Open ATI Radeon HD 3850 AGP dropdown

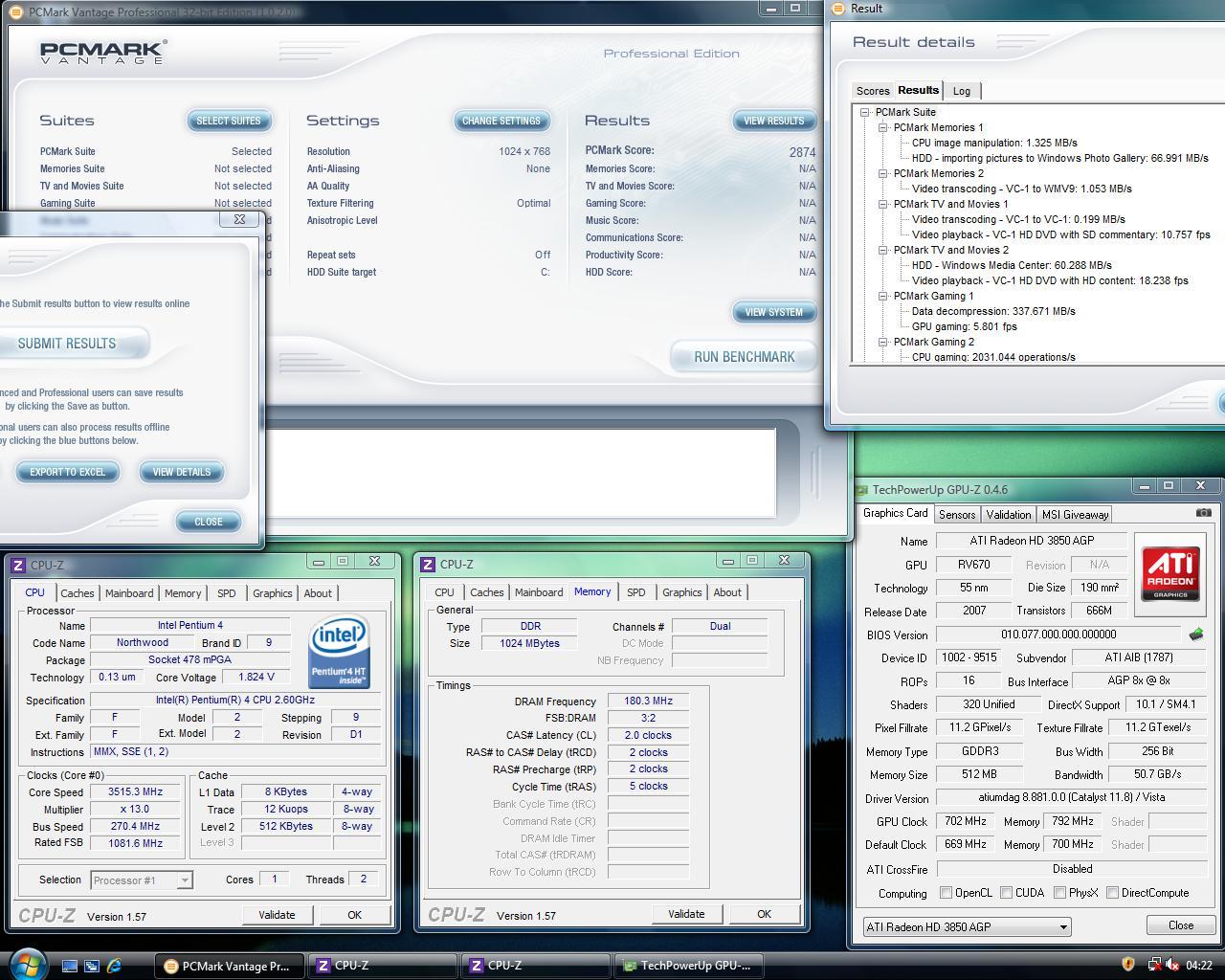point(967,926)
